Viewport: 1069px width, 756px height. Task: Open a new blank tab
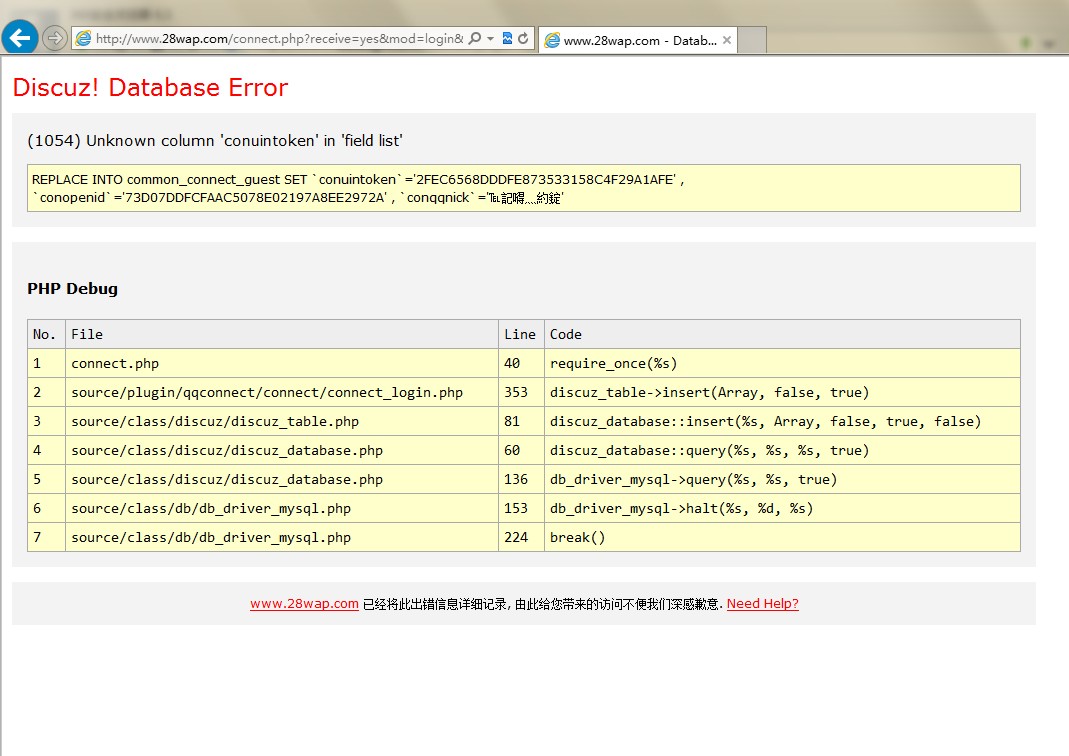pyautogui.click(x=752, y=41)
